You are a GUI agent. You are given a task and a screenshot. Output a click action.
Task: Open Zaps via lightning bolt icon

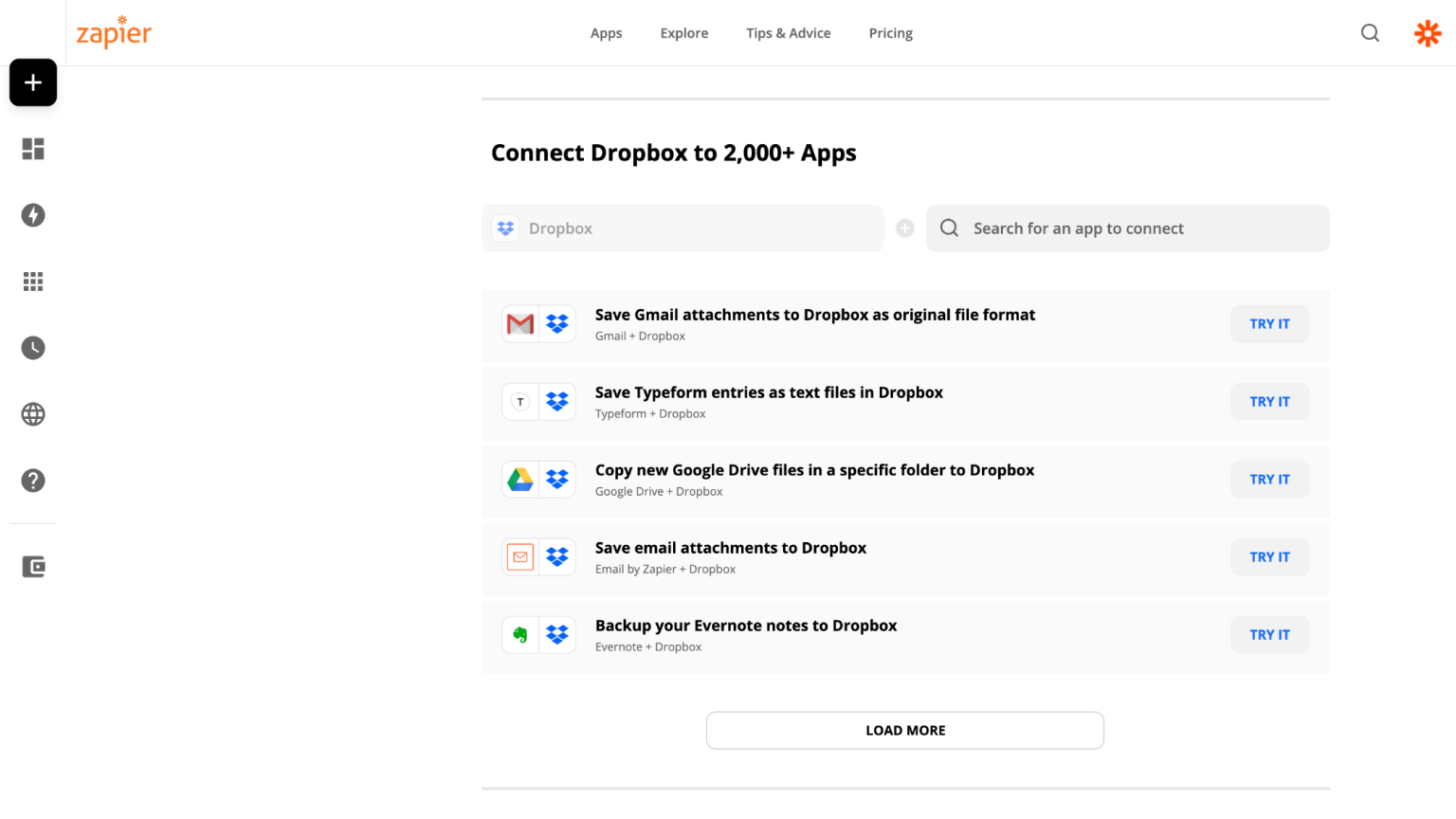pos(33,215)
